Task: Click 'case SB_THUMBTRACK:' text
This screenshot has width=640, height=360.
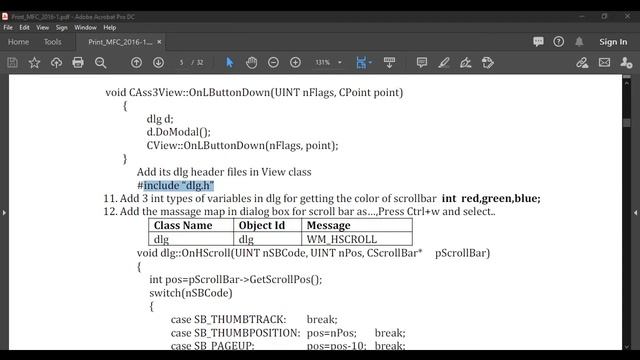Action: [x=229, y=319]
